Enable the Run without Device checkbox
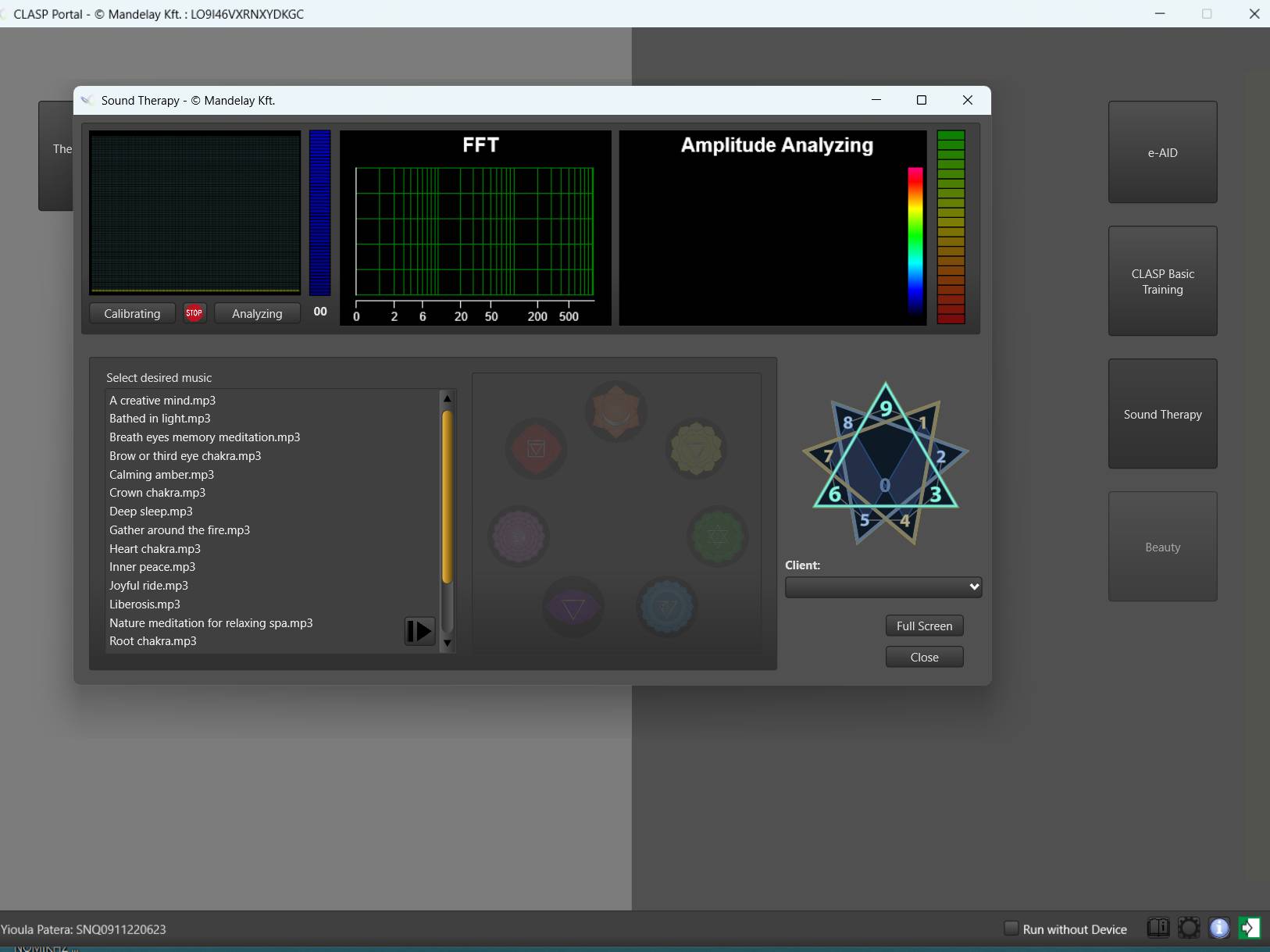The height and width of the screenshot is (952, 1270). pos(1011,929)
